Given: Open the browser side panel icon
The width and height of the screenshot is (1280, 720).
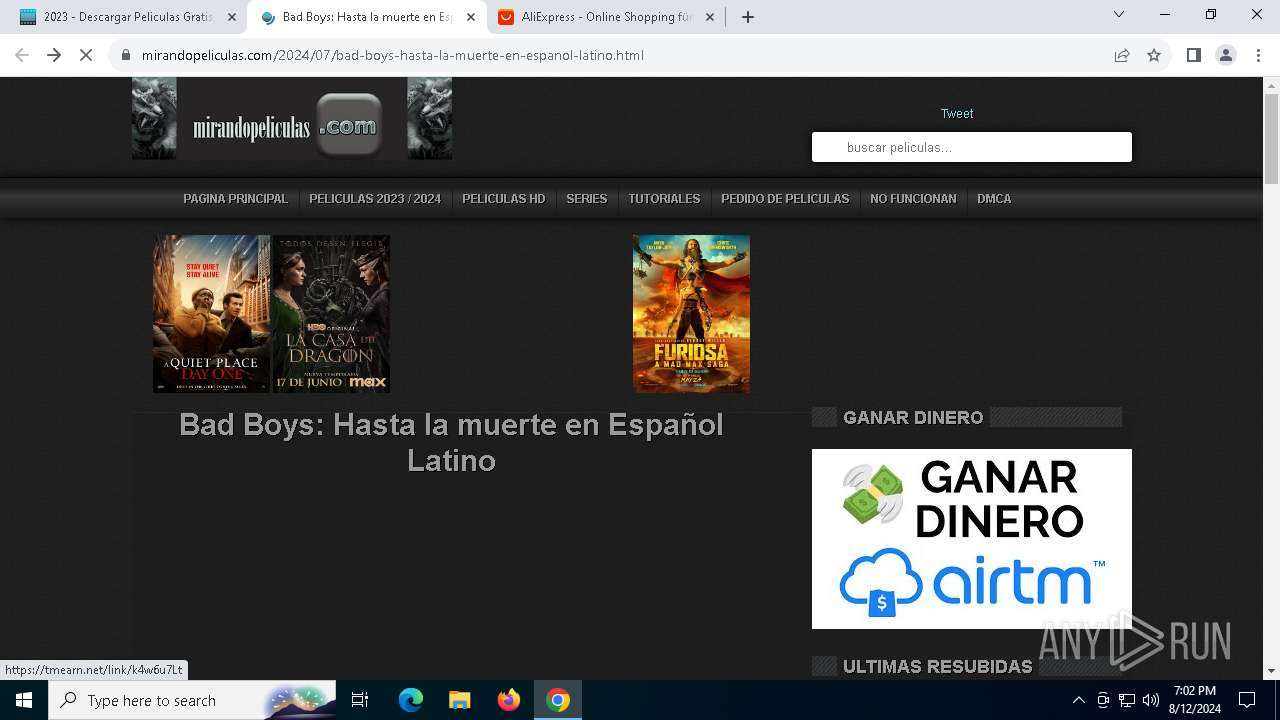Looking at the screenshot, I should click(x=1193, y=55).
